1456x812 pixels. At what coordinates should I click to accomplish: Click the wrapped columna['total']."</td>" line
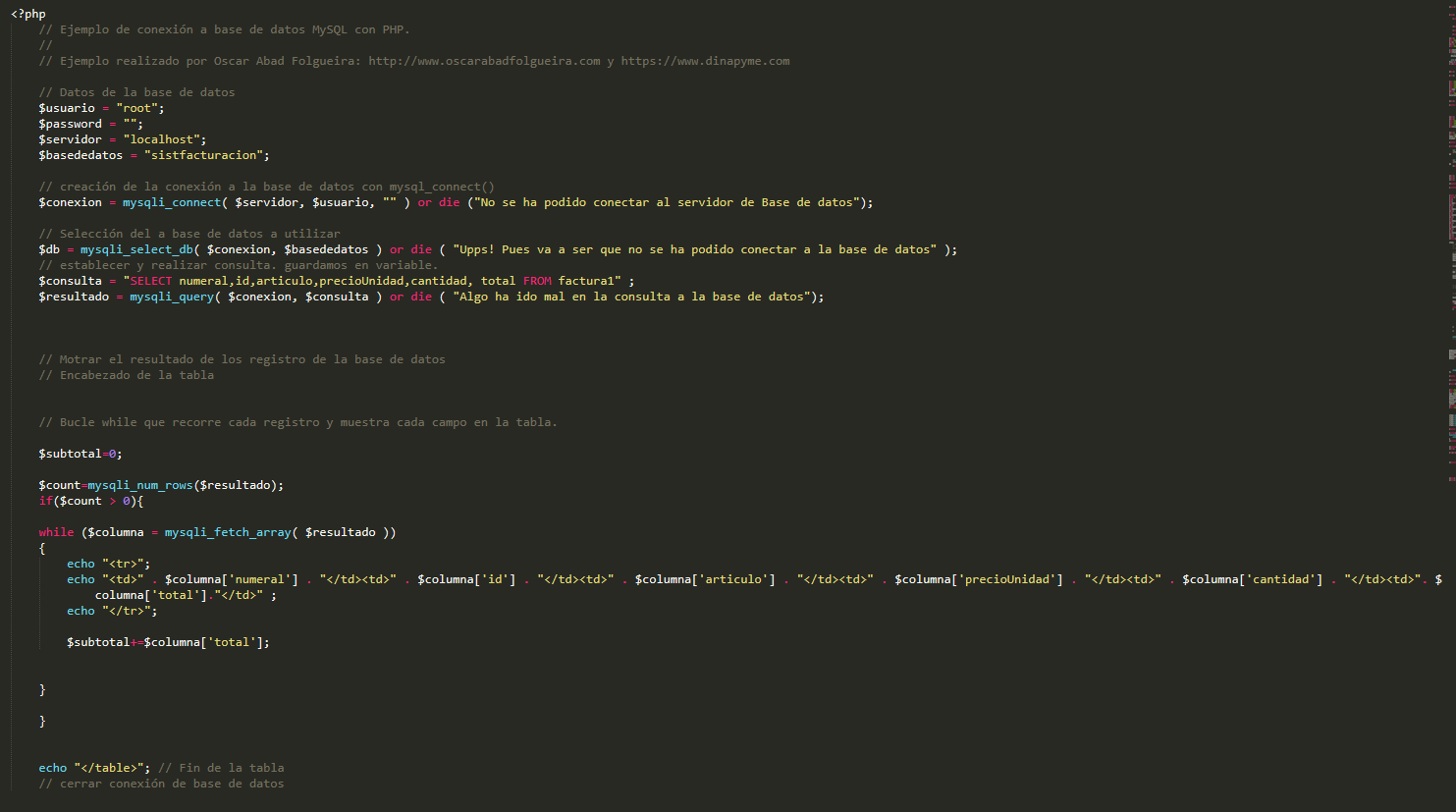[x=186, y=595]
